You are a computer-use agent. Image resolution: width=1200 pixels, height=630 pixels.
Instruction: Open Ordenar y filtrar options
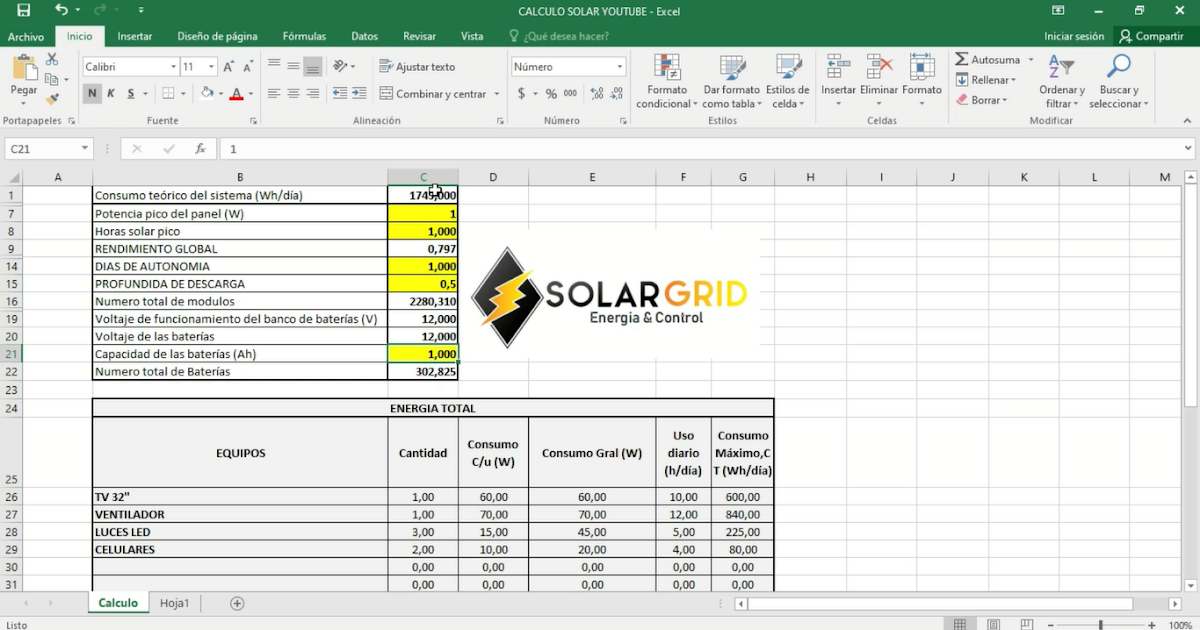click(x=1061, y=80)
